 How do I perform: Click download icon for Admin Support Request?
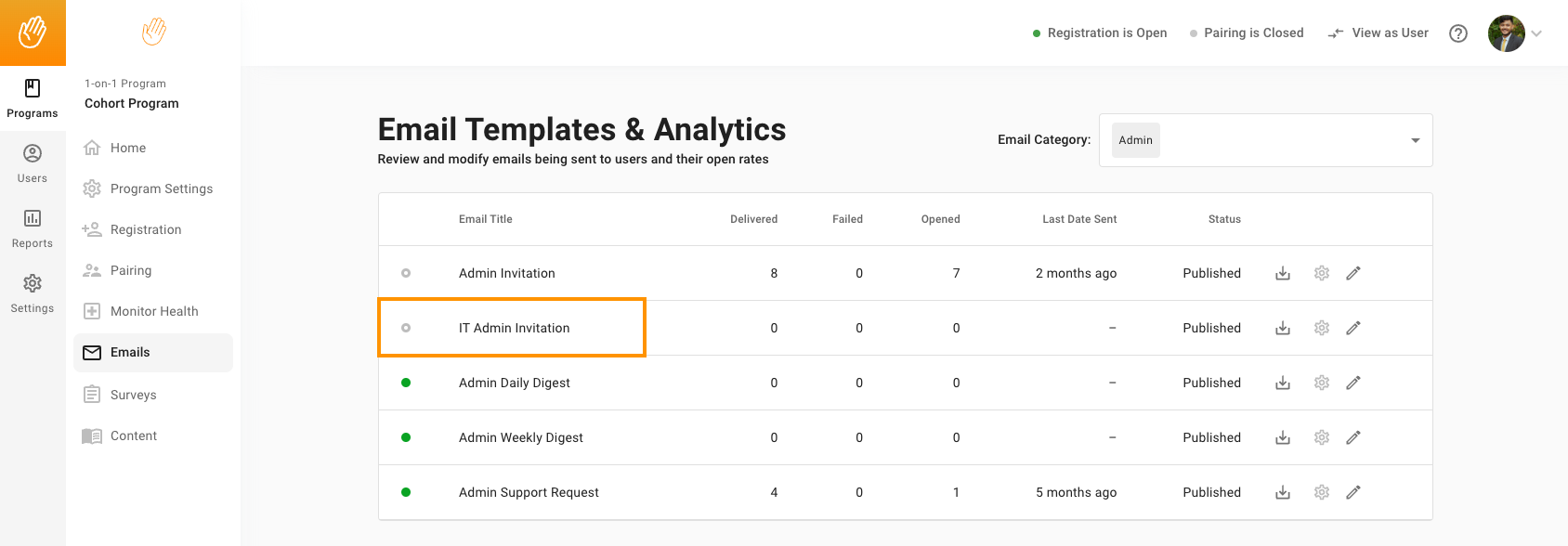1283,492
